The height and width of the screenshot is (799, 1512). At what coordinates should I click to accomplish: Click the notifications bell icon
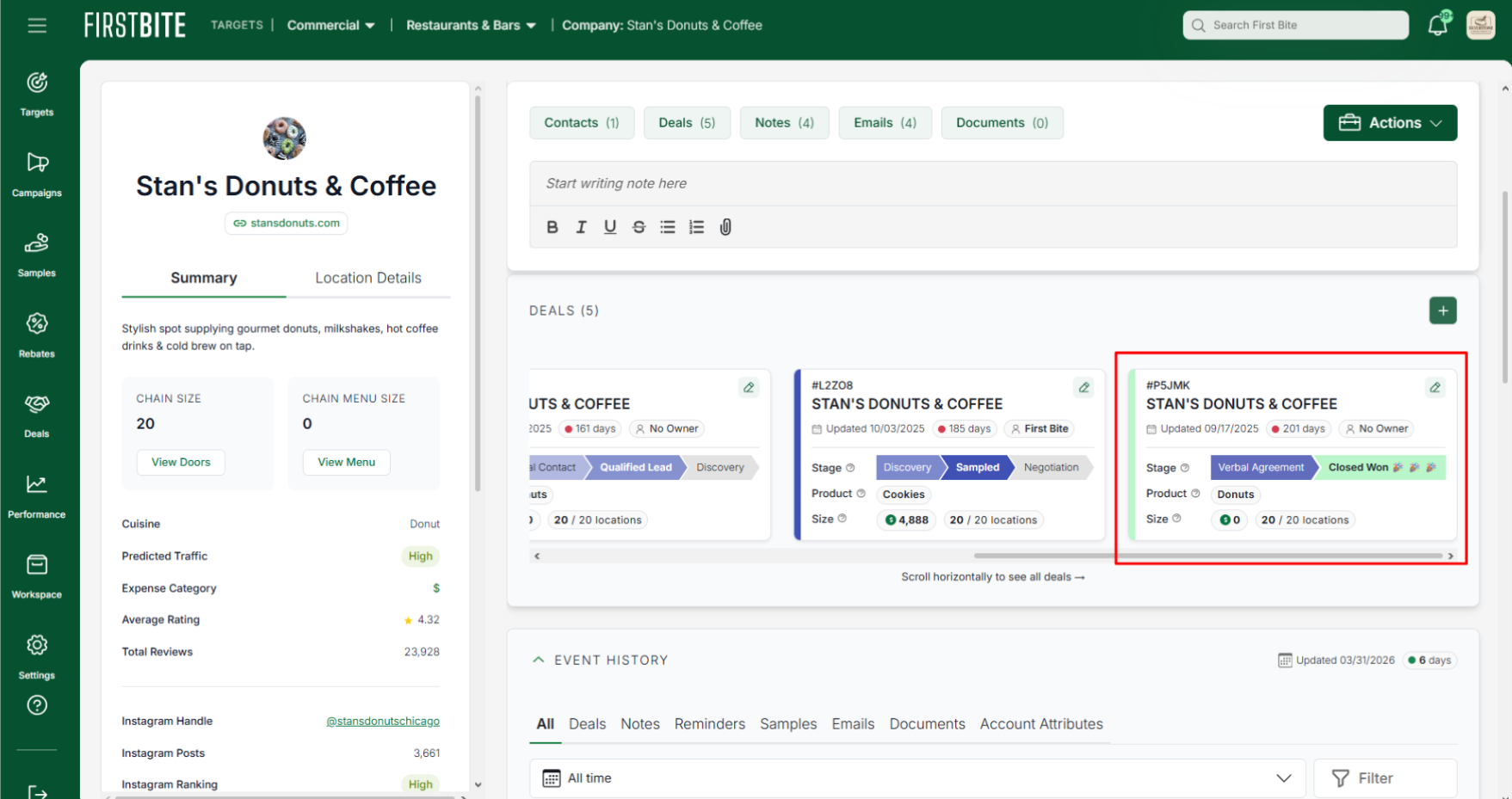point(1437,26)
